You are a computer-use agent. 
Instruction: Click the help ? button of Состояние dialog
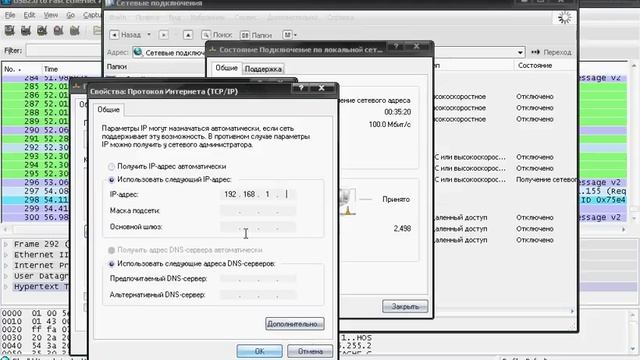(396, 46)
